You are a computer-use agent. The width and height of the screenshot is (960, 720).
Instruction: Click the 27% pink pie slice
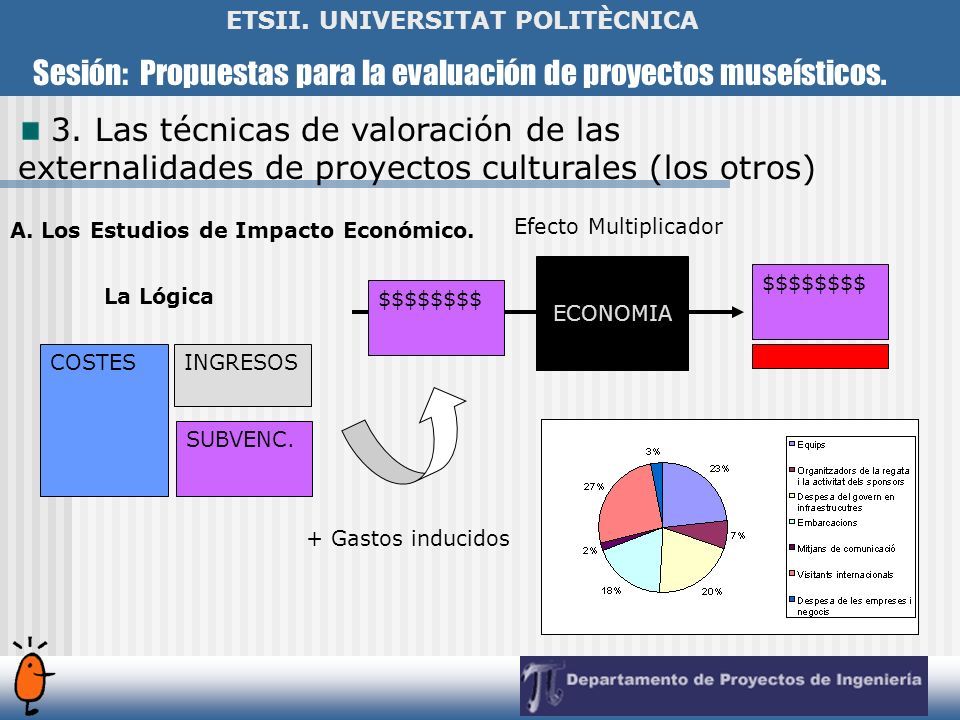pos(631,505)
